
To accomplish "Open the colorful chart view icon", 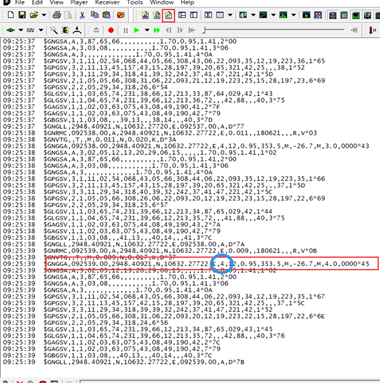I will pyautogui.click(x=243, y=15).
